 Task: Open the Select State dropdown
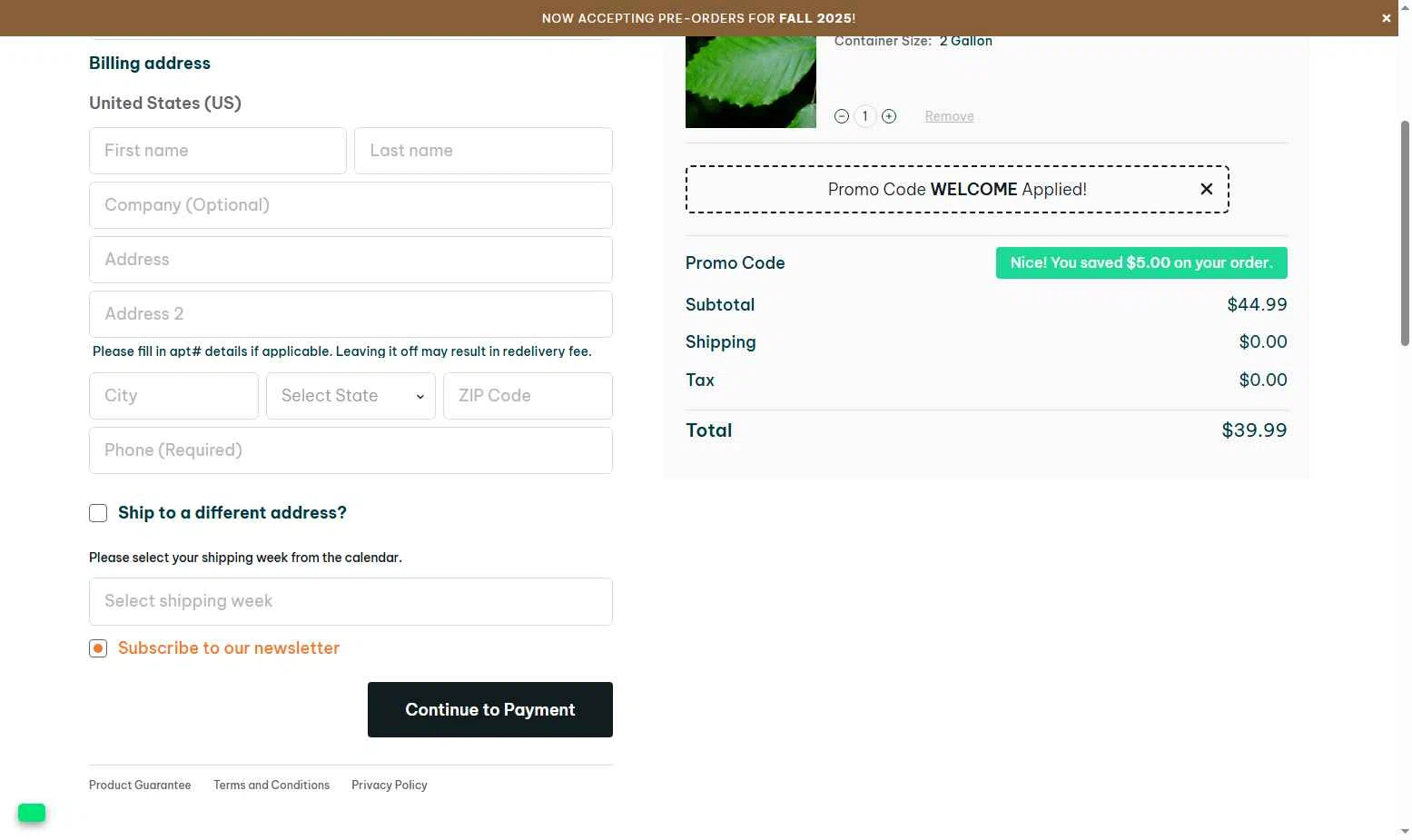tap(351, 396)
